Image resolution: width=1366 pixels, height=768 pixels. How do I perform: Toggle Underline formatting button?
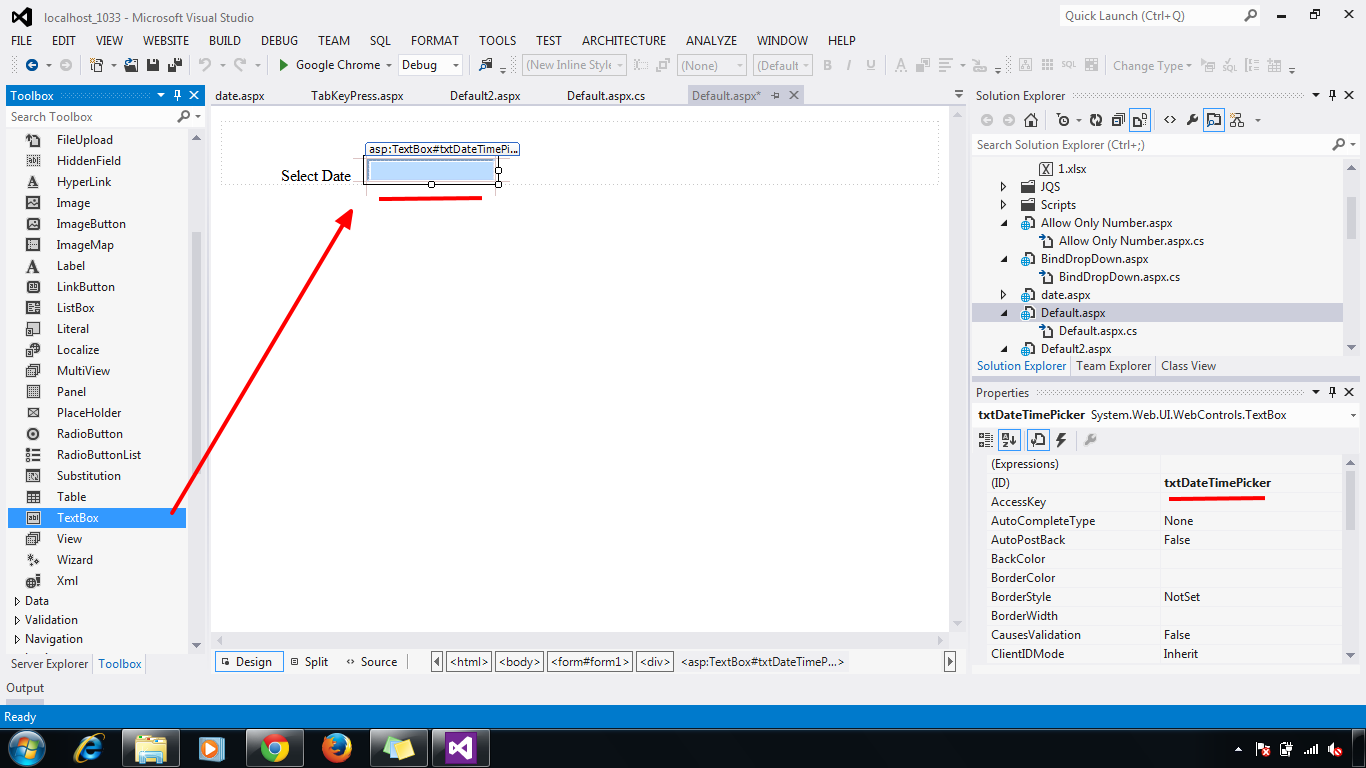871,65
